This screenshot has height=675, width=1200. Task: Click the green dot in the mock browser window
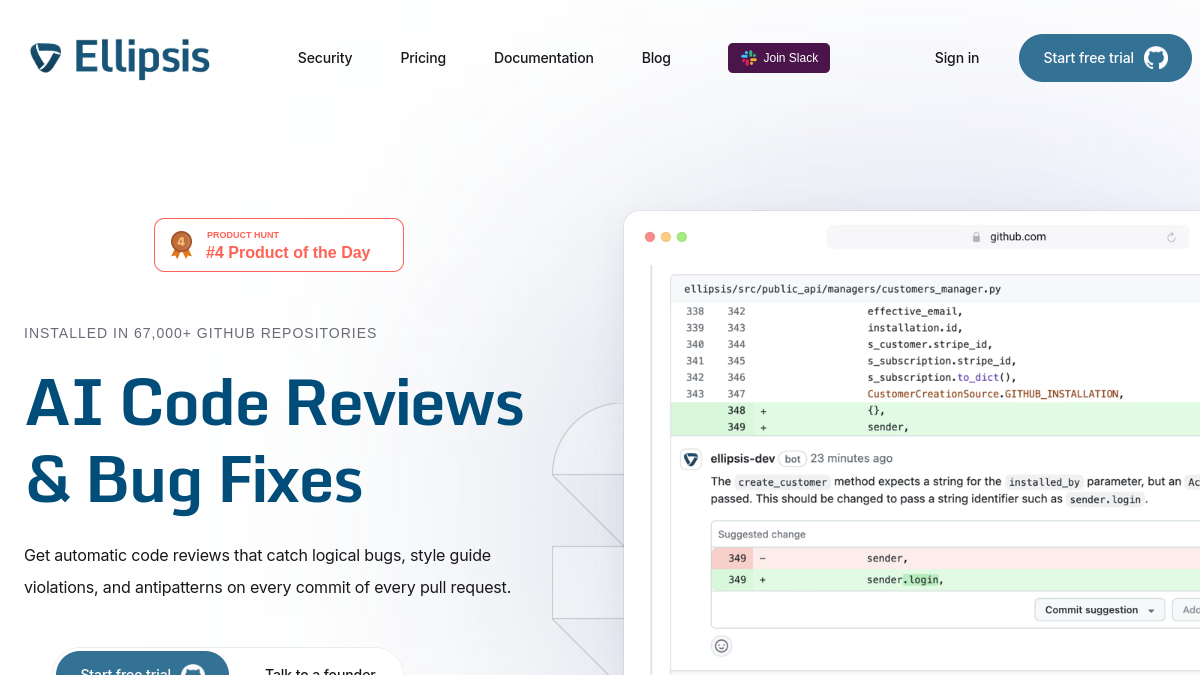[x=682, y=237]
